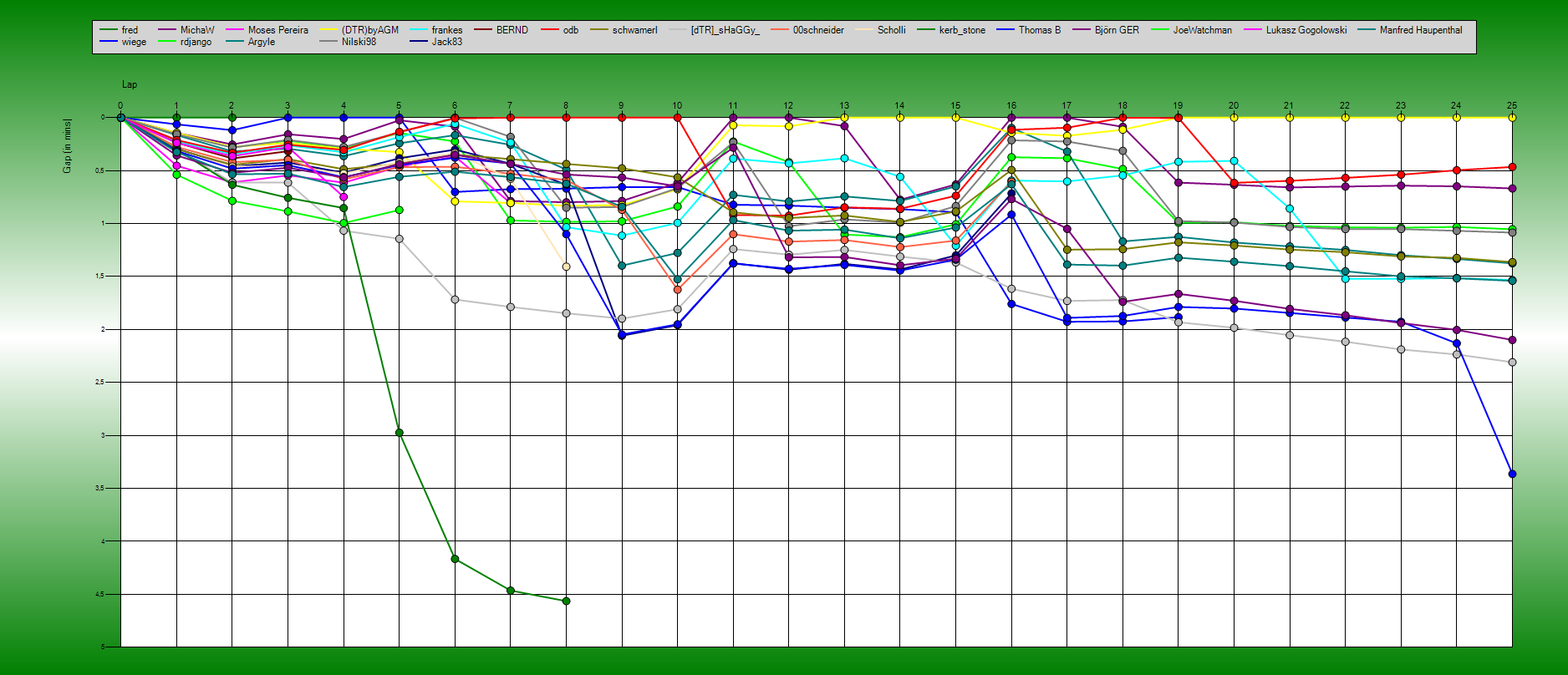Click the '4,5' gap axis label
This screenshot has width=1568, height=675.
[99, 594]
